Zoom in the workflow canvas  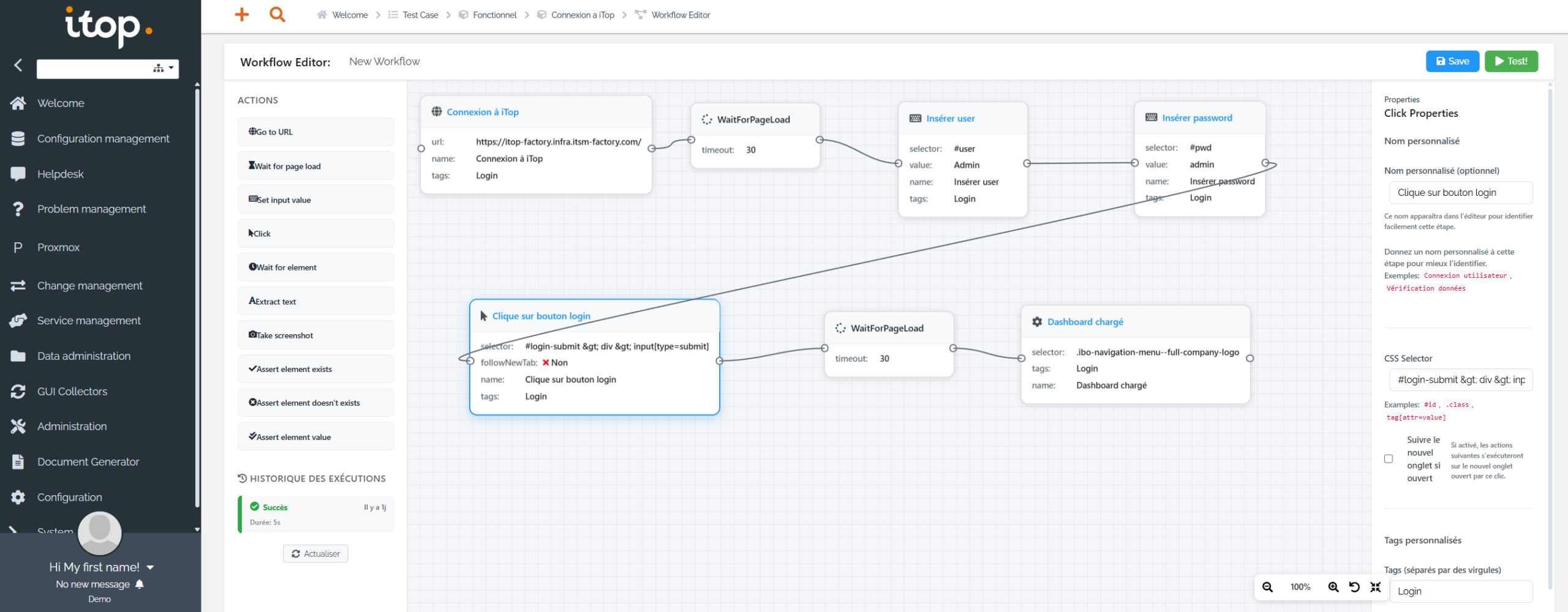(x=1333, y=587)
